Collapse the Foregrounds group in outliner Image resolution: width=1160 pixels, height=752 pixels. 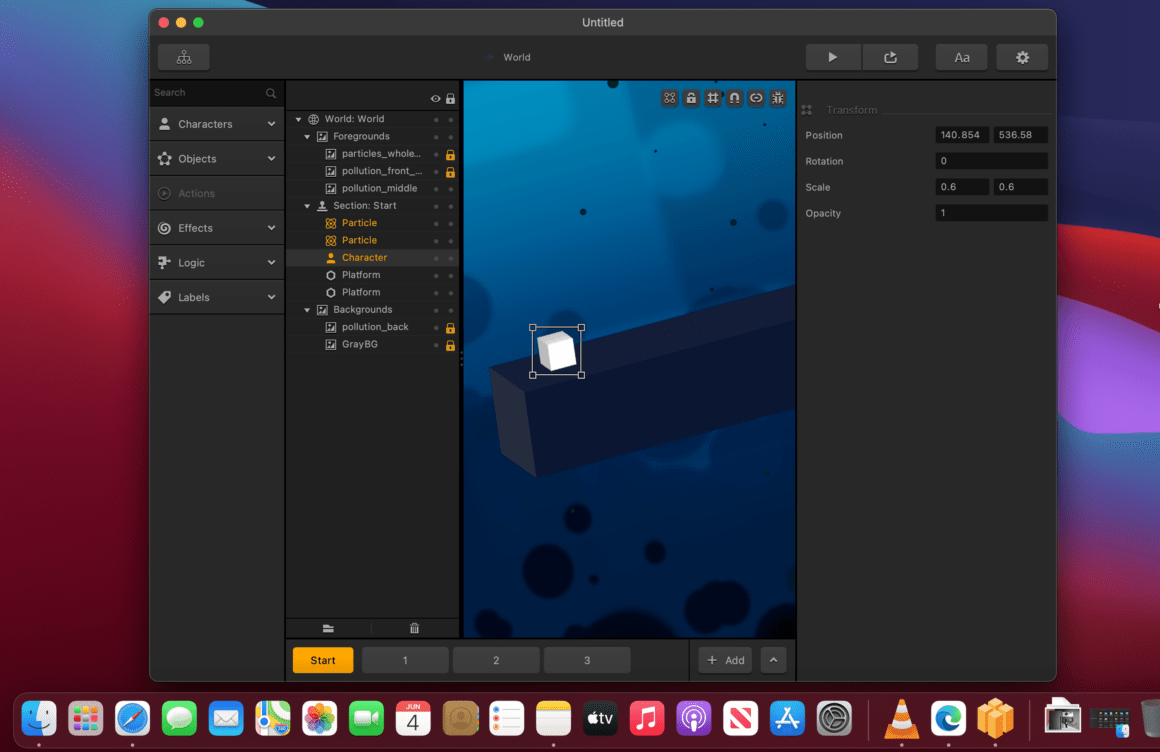coord(307,136)
